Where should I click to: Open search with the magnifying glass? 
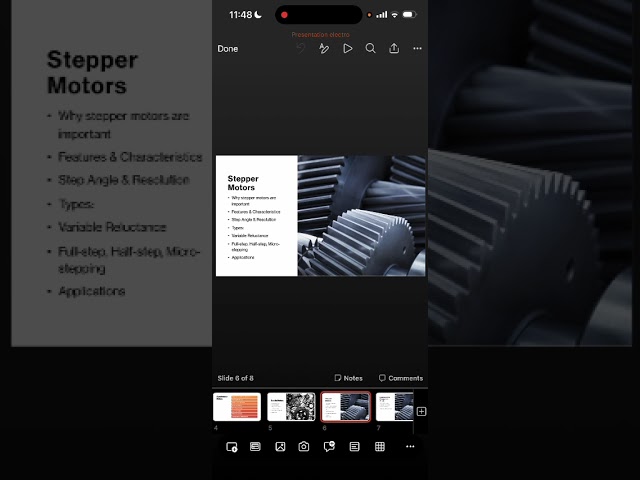(370, 49)
